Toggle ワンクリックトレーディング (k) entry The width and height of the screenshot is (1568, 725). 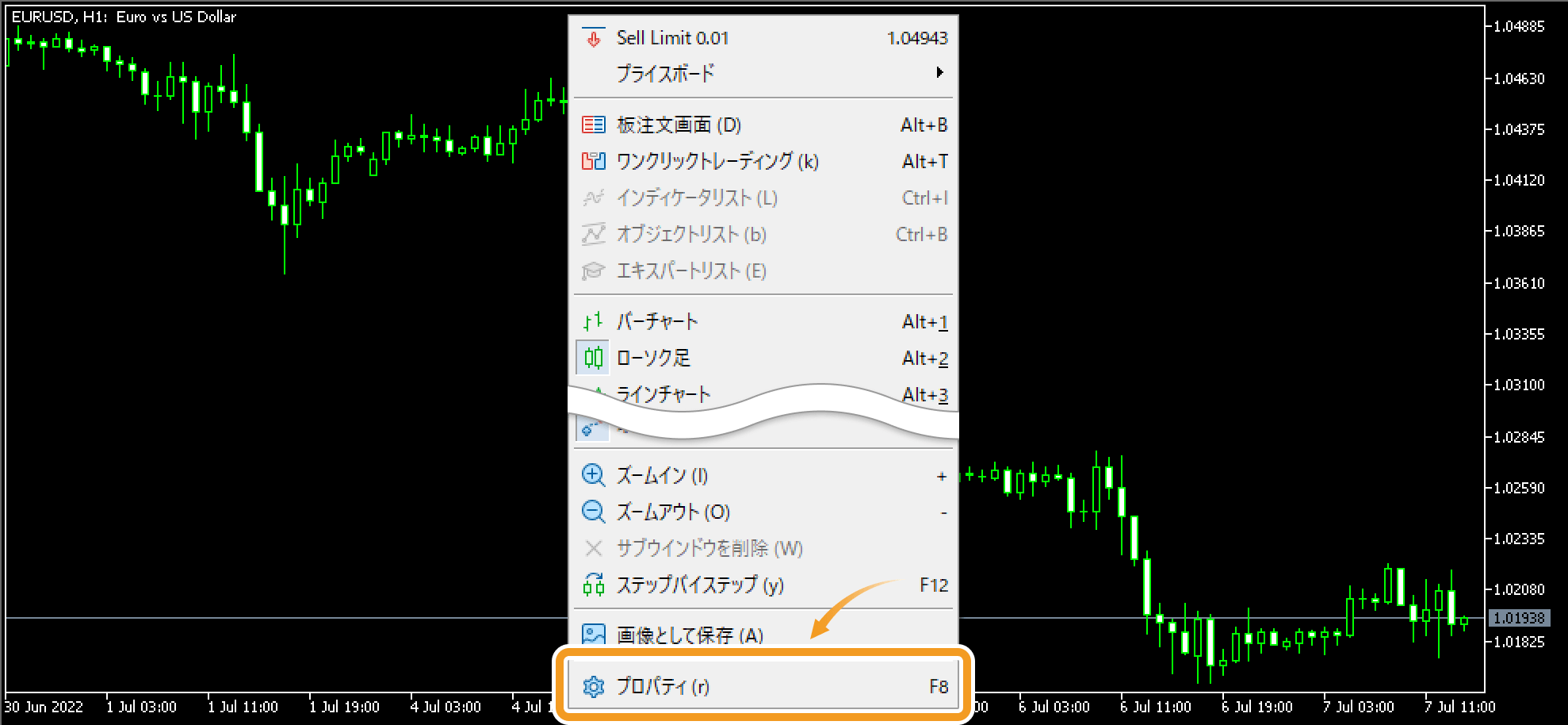[x=764, y=161]
